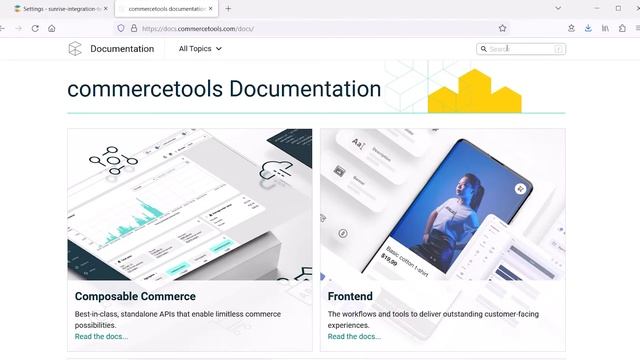The image size is (640, 360).
Task: Open the Composable Commerce dashboard image
Action: tap(190, 204)
